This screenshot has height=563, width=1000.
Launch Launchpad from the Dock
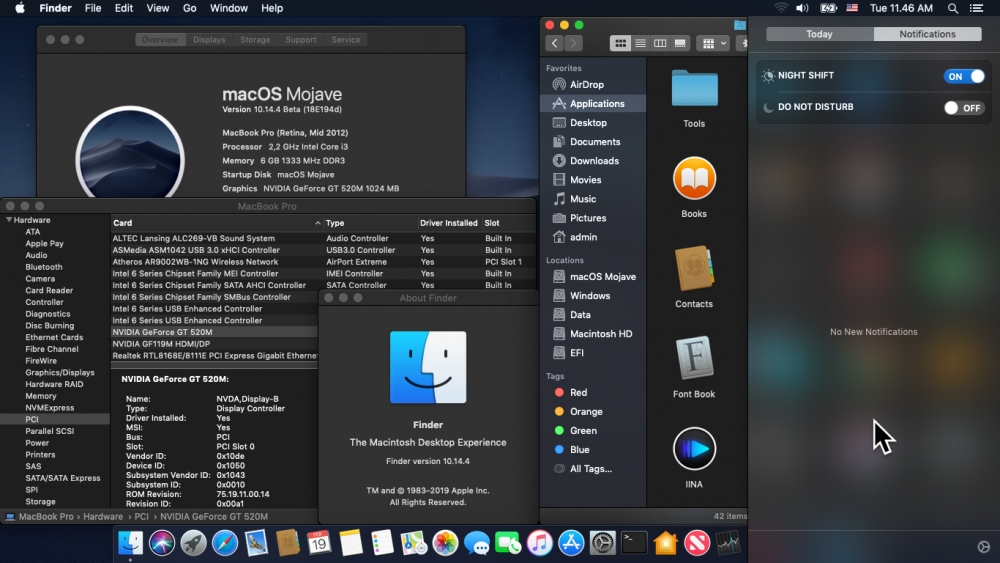tap(193, 543)
